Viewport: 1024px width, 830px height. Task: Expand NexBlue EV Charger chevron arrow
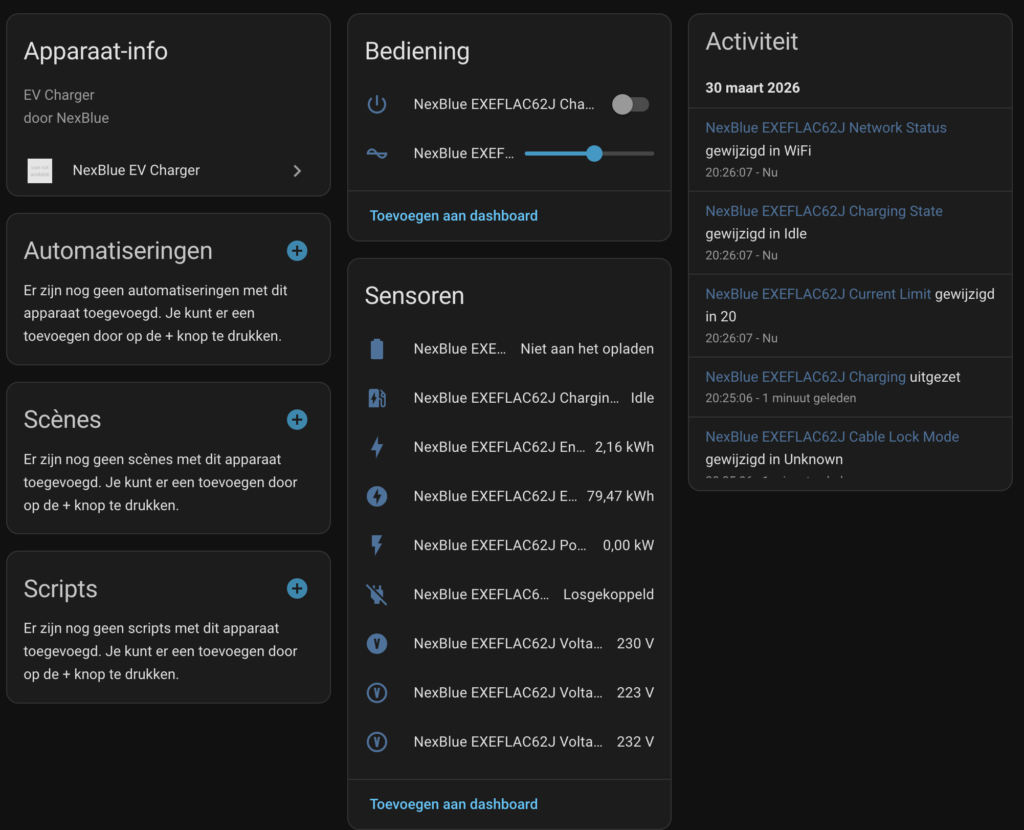tap(297, 171)
